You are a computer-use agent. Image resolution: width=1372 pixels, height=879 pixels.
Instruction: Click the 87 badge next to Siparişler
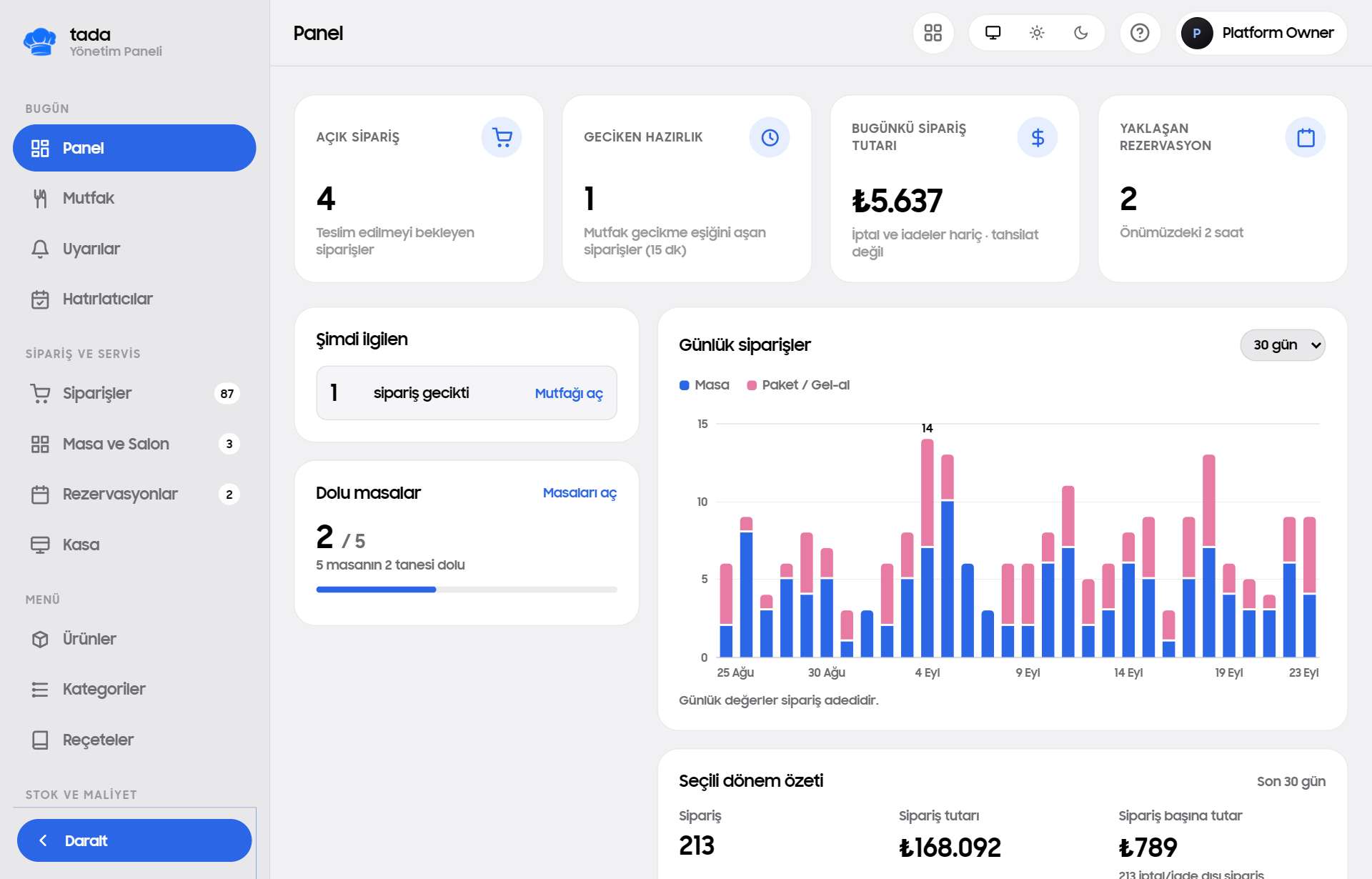[227, 393]
